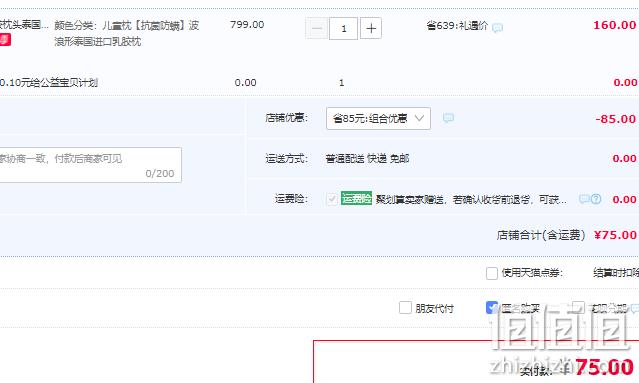Click 店铺合计(含运费) ¥75.00 total
The image size is (639, 383).
point(566,235)
